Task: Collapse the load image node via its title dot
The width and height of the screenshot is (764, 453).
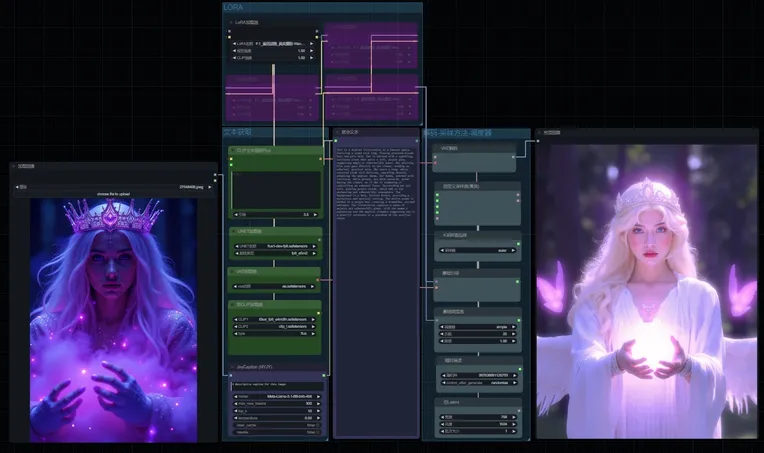Action: click(x=14, y=167)
